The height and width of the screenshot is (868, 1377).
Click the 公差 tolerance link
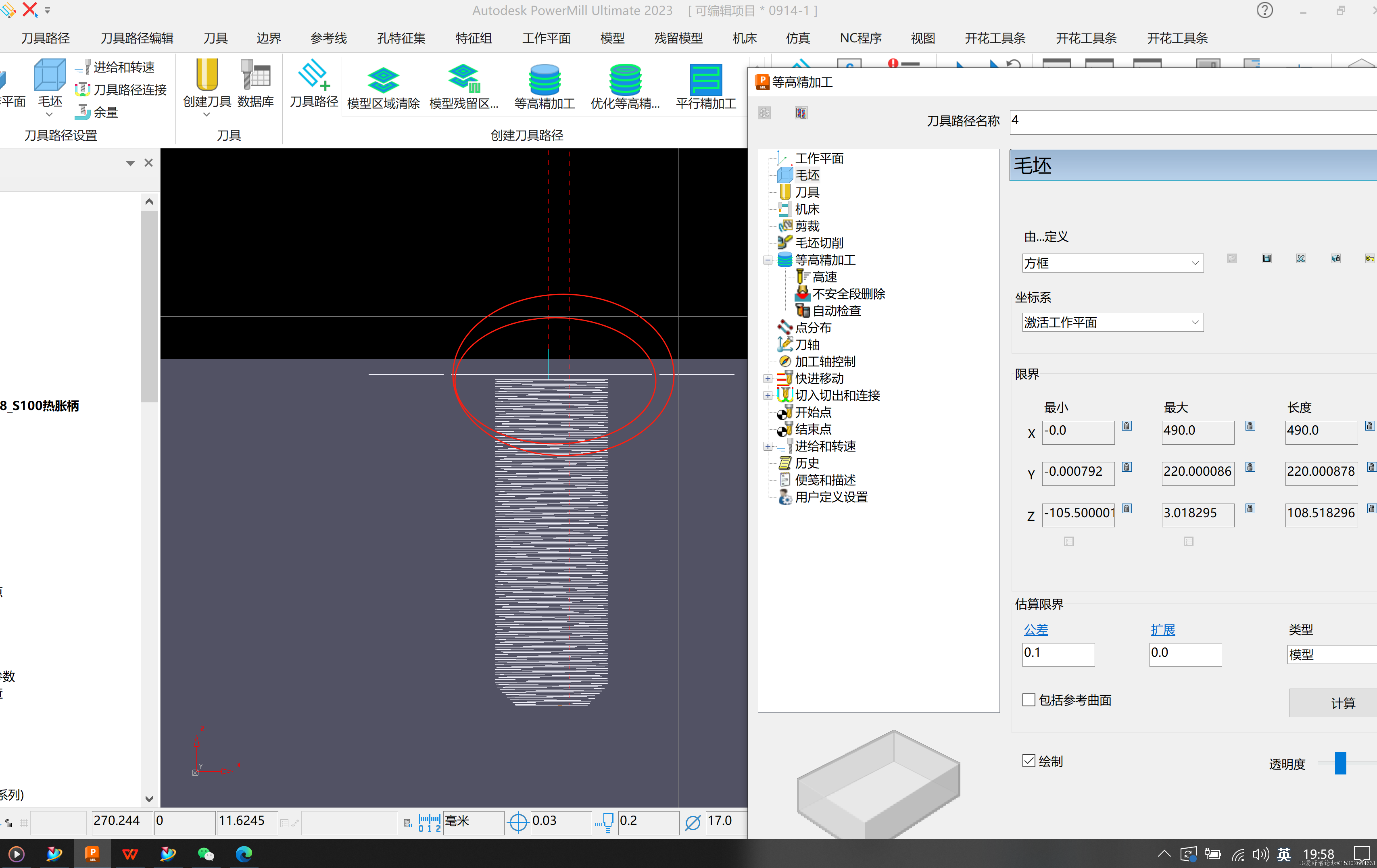1036,630
